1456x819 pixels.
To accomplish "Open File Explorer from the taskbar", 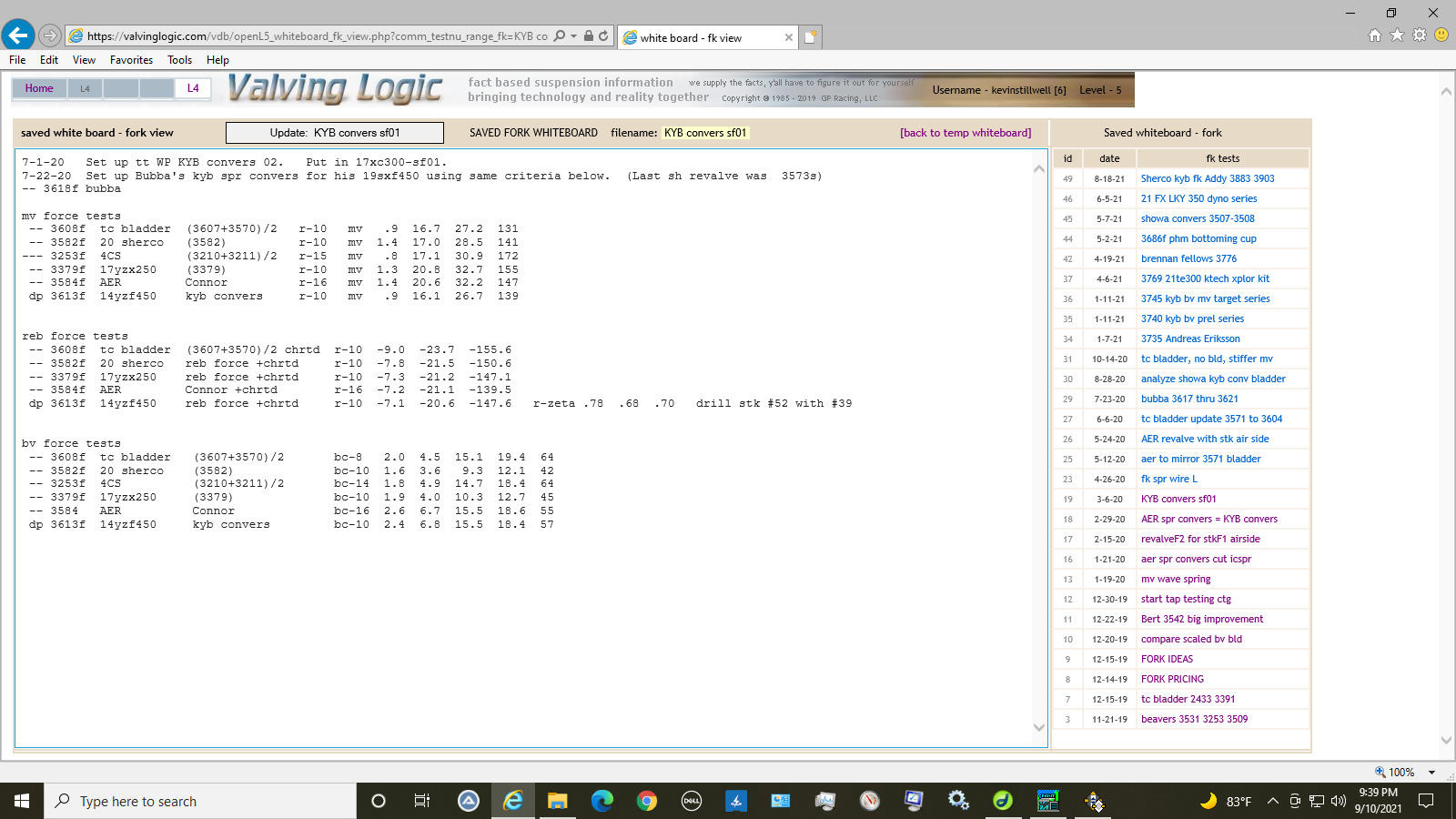I will (x=558, y=801).
